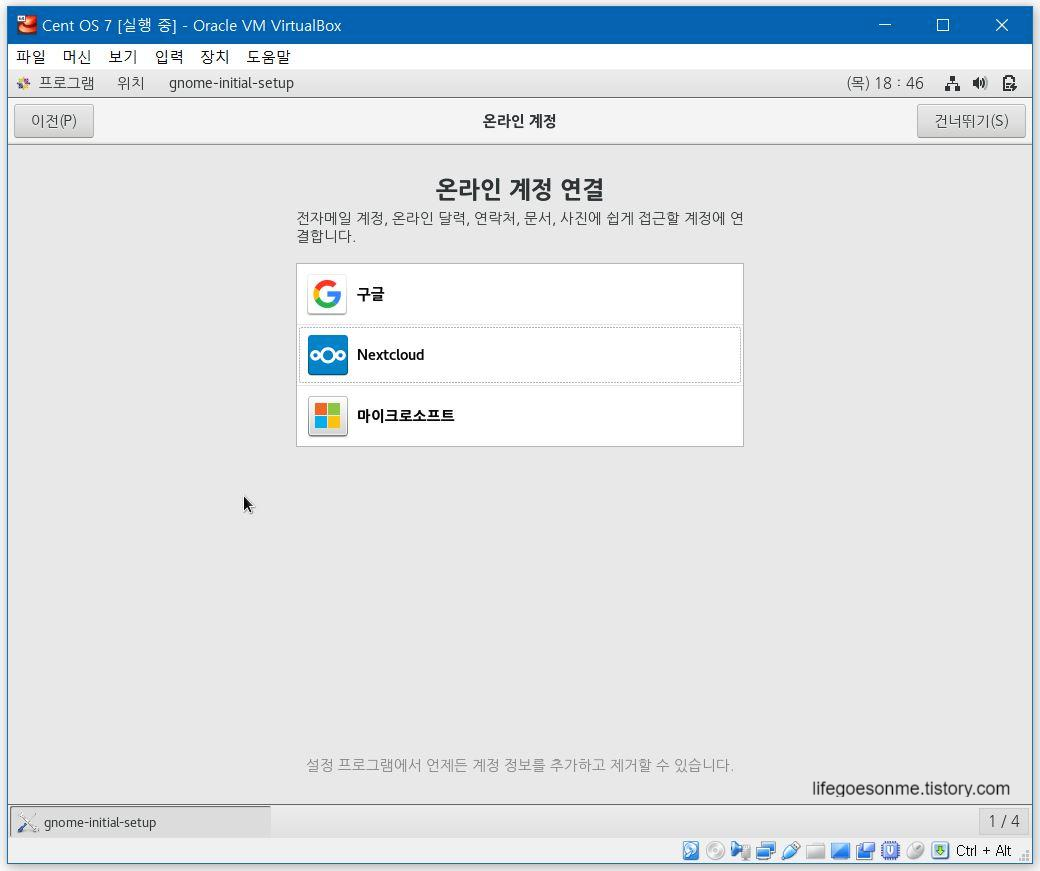Open the GNOME power/logout icon
Image resolution: width=1040 pixels, height=871 pixels.
point(1009,83)
